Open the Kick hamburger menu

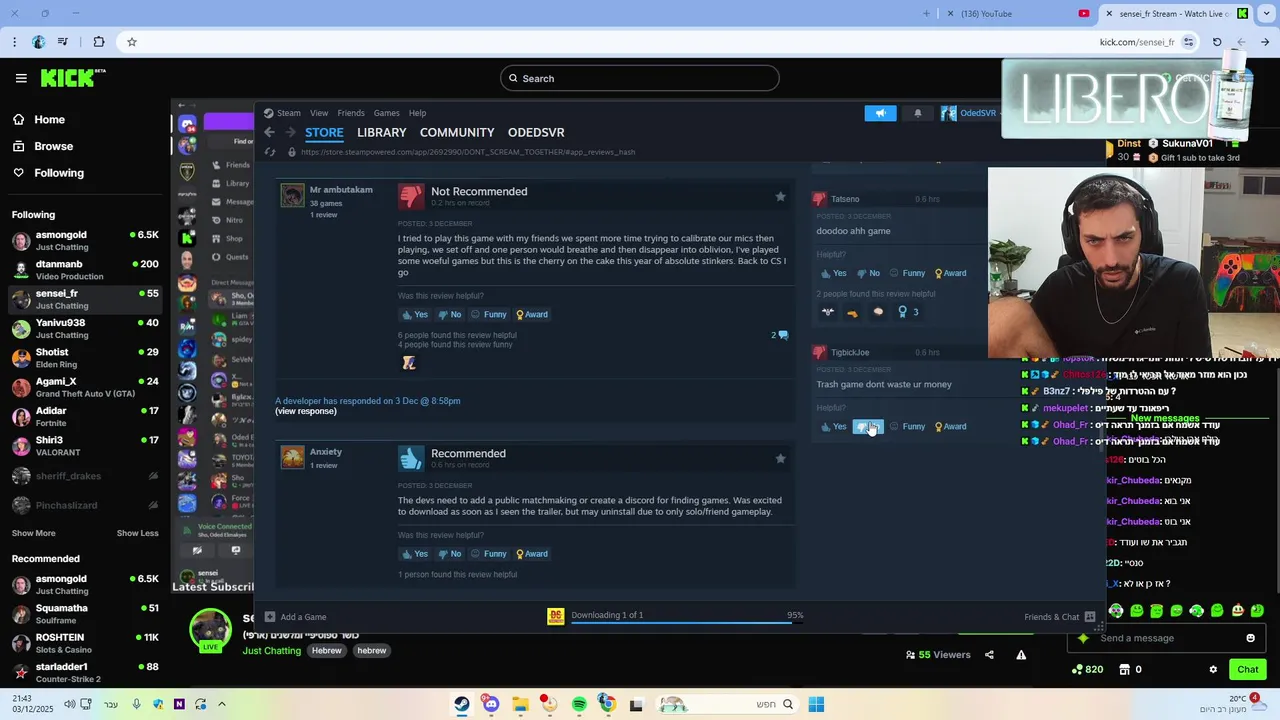click(x=21, y=78)
